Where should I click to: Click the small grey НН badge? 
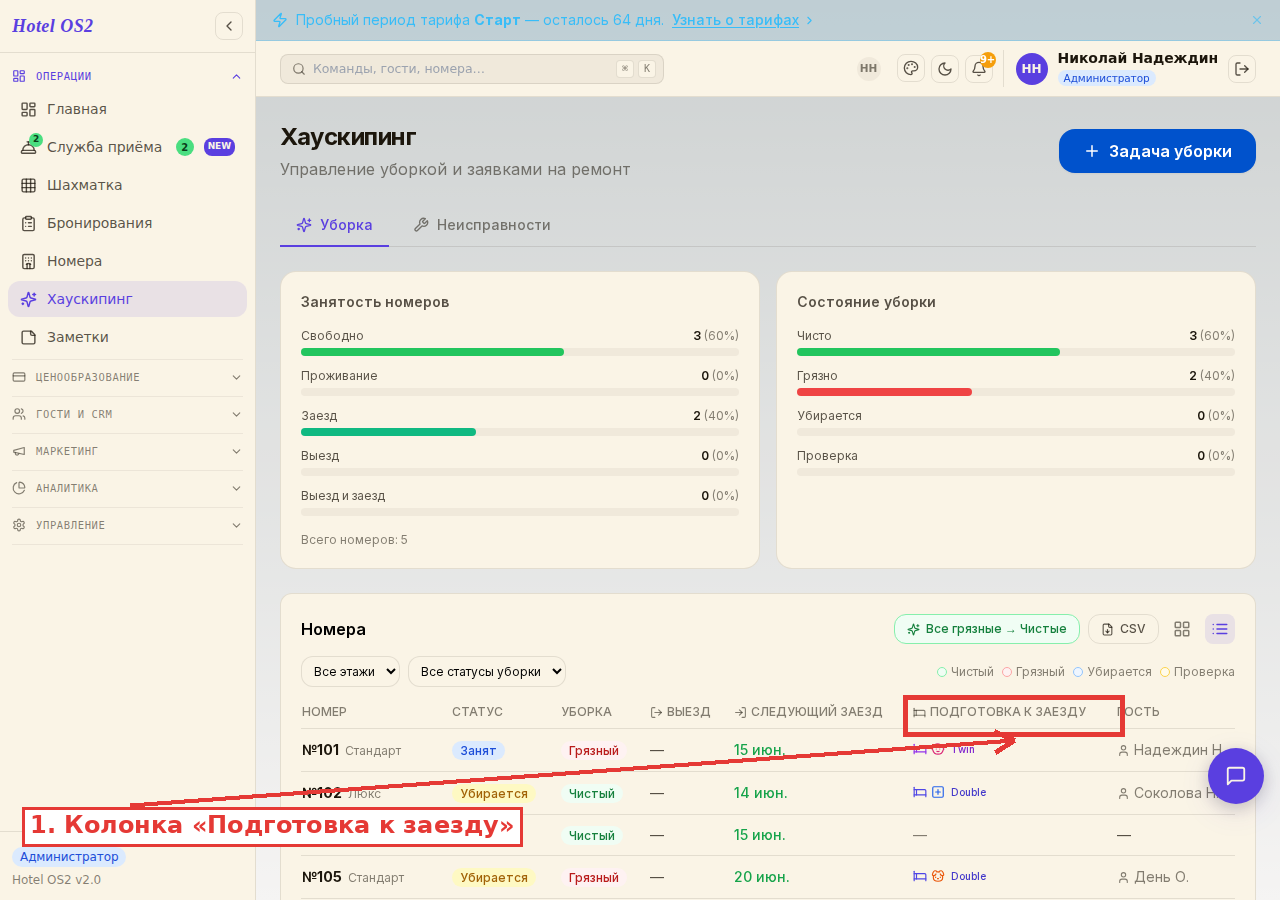point(868,68)
